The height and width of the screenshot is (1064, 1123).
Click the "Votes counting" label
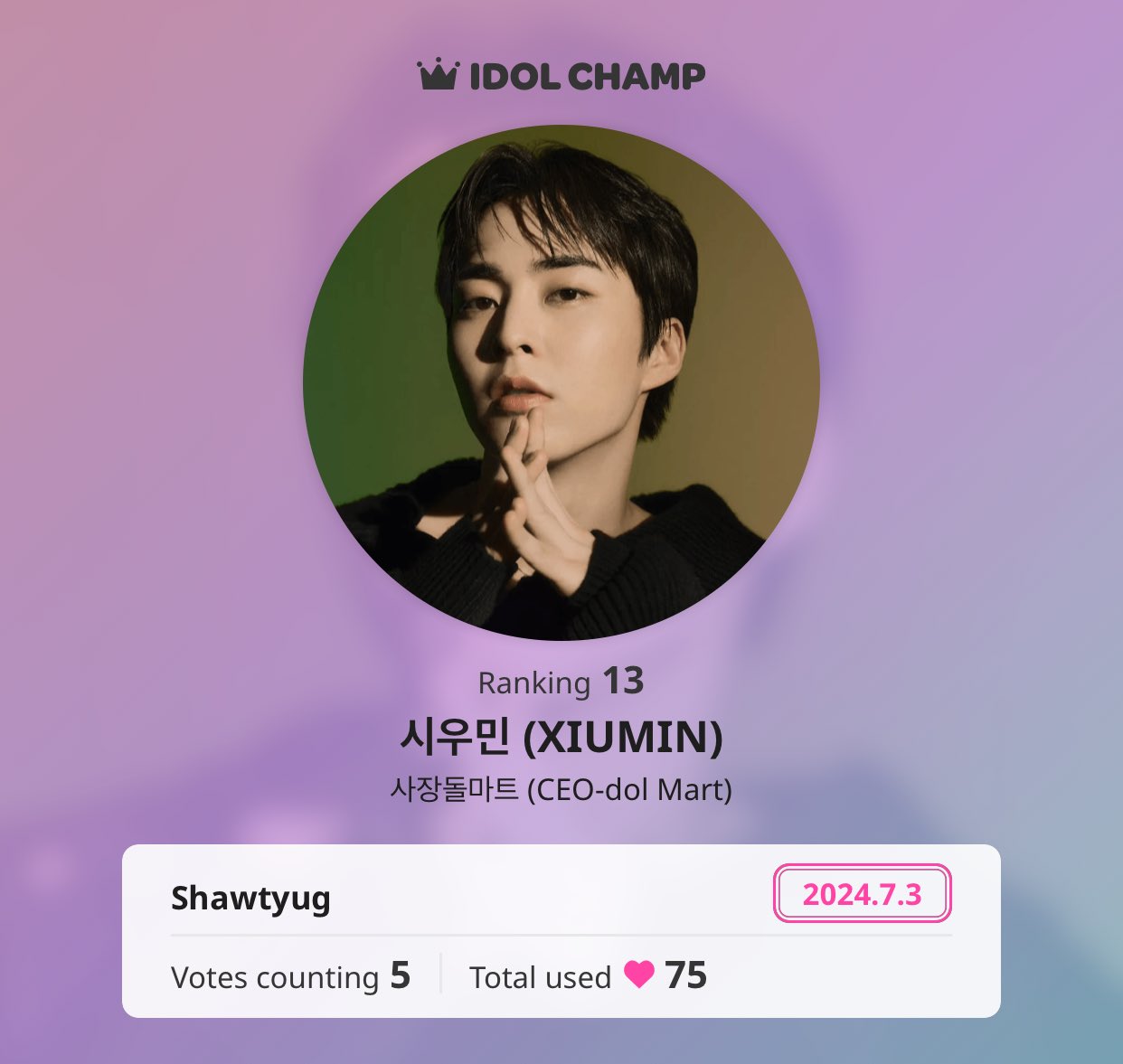(275, 977)
